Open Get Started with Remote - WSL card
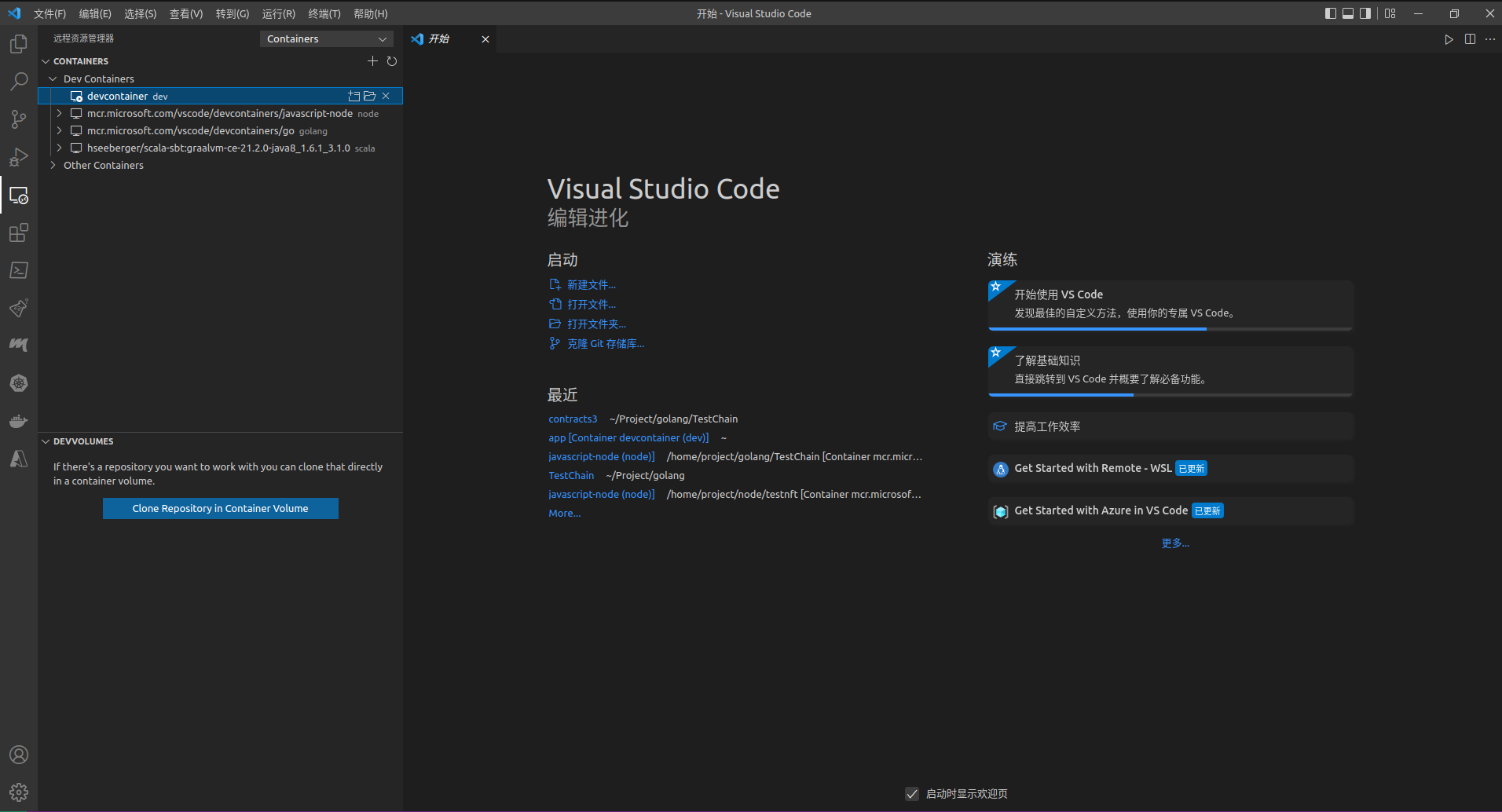Viewport: 1502px width, 812px height. [1170, 469]
